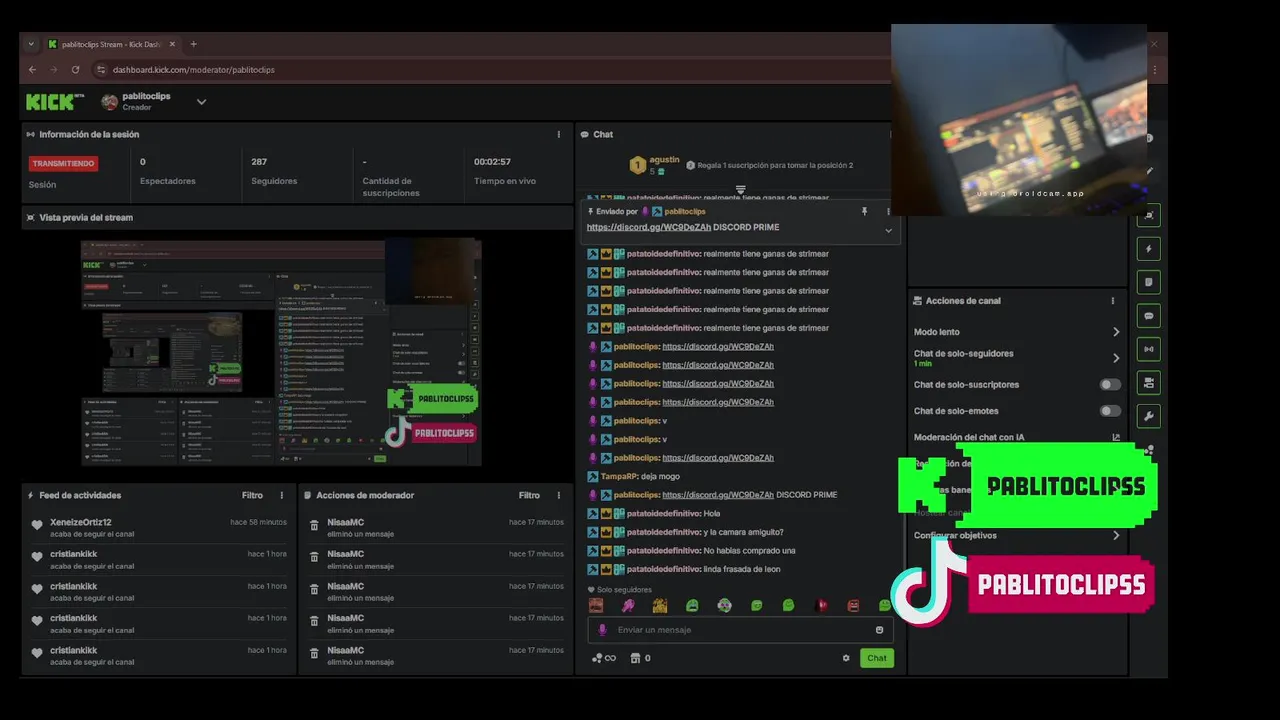Screen dimensions: 1280x720
Task: Insert the red angry face emote
Action: 853,605
